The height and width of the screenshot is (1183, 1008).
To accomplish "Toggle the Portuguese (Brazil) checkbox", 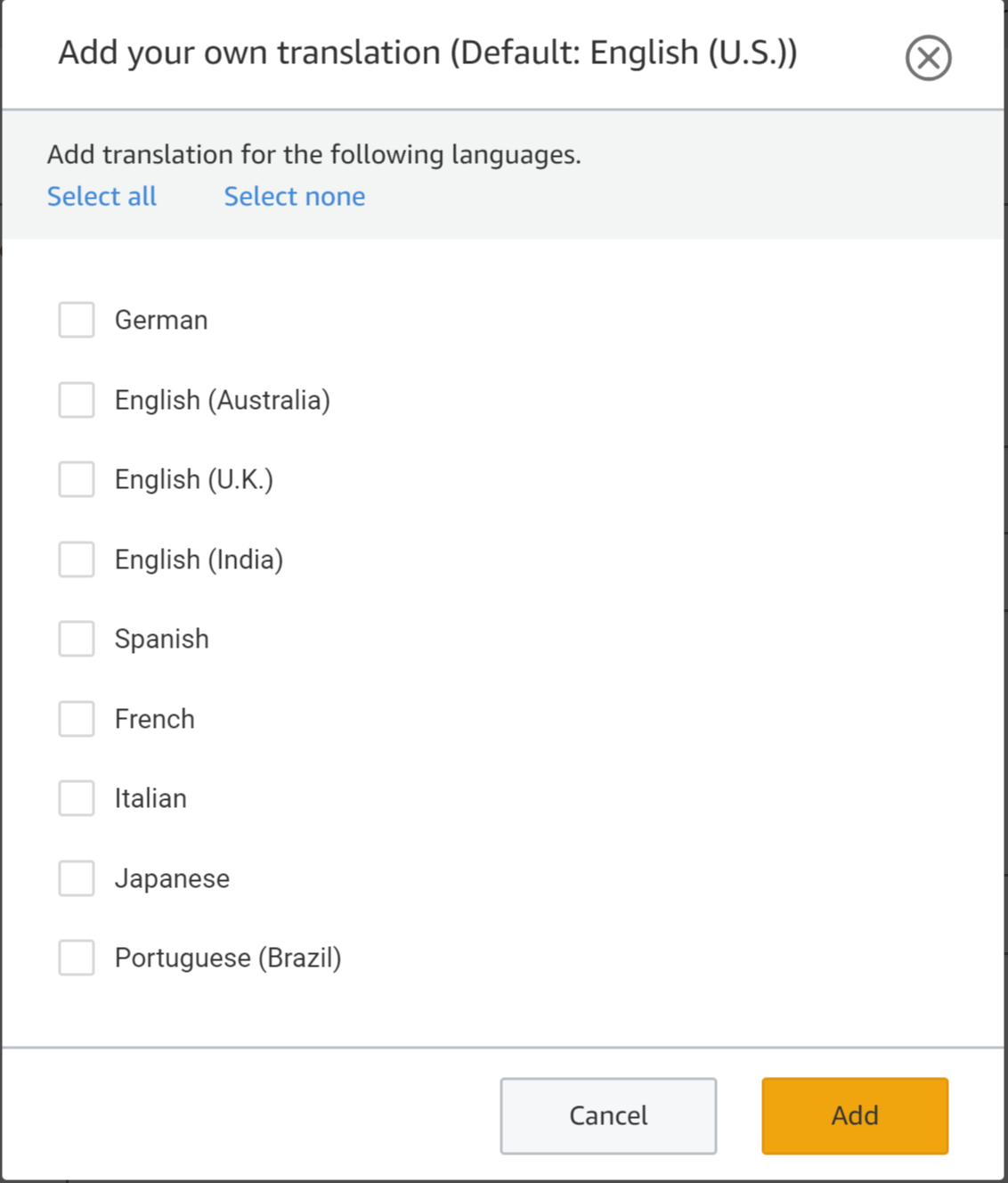I will click(x=77, y=958).
